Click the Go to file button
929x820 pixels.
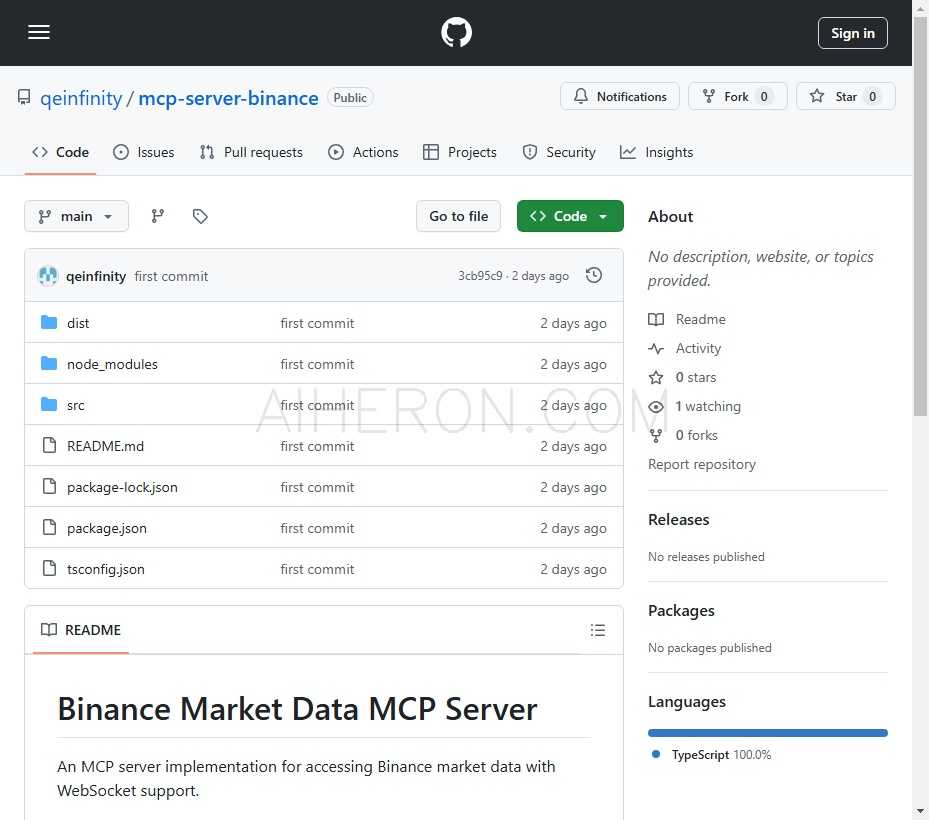(x=459, y=216)
